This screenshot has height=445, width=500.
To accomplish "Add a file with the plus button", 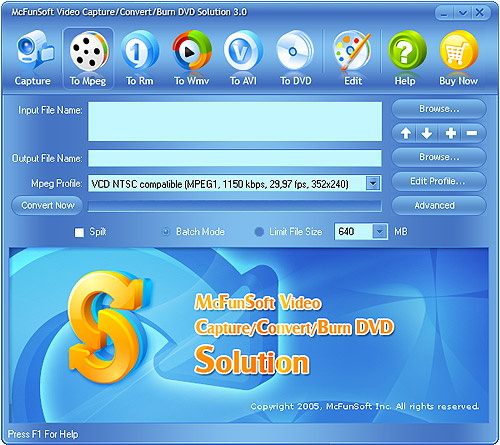I will 451,133.
